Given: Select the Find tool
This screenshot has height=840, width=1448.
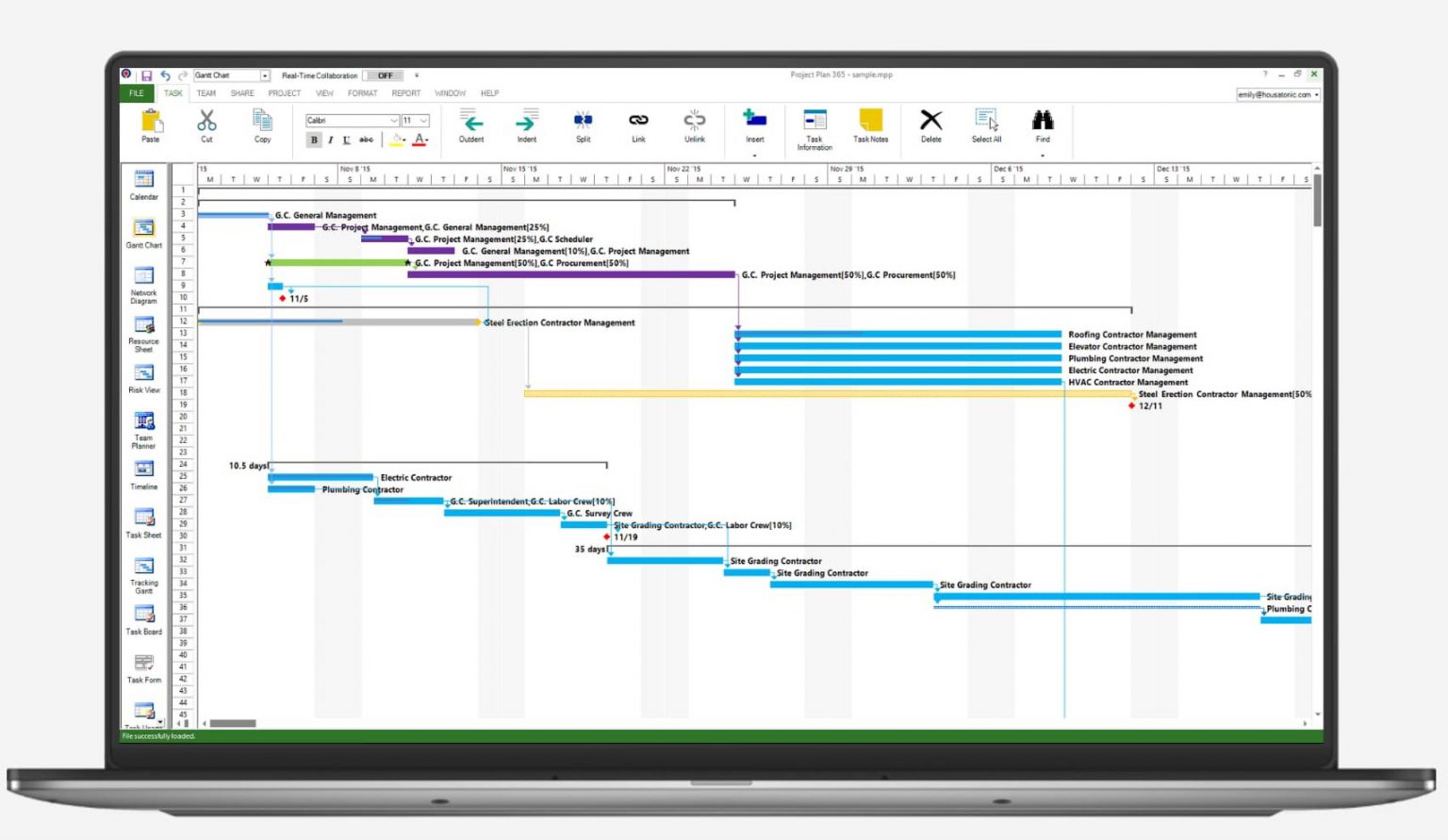Looking at the screenshot, I should pyautogui.click(x=1043, y=127).
